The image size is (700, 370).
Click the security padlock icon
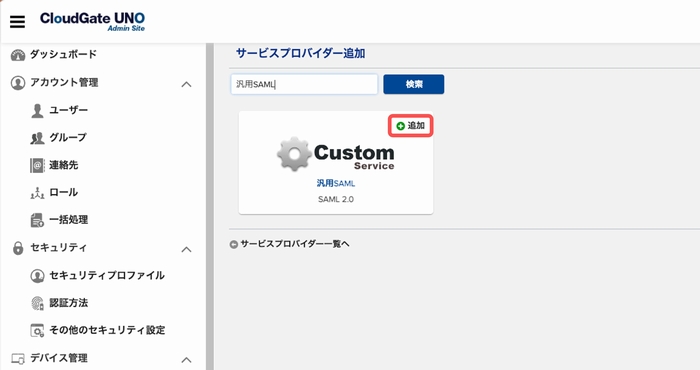18,248
